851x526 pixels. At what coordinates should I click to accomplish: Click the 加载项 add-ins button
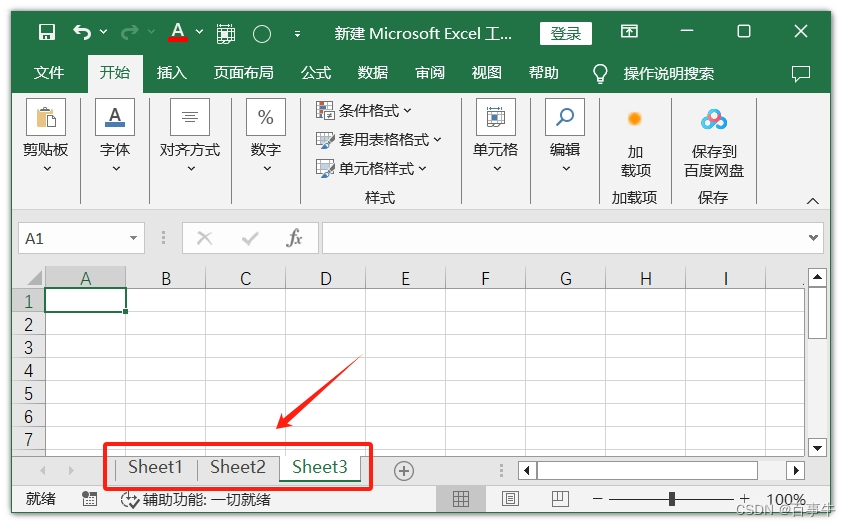[635, 144]
